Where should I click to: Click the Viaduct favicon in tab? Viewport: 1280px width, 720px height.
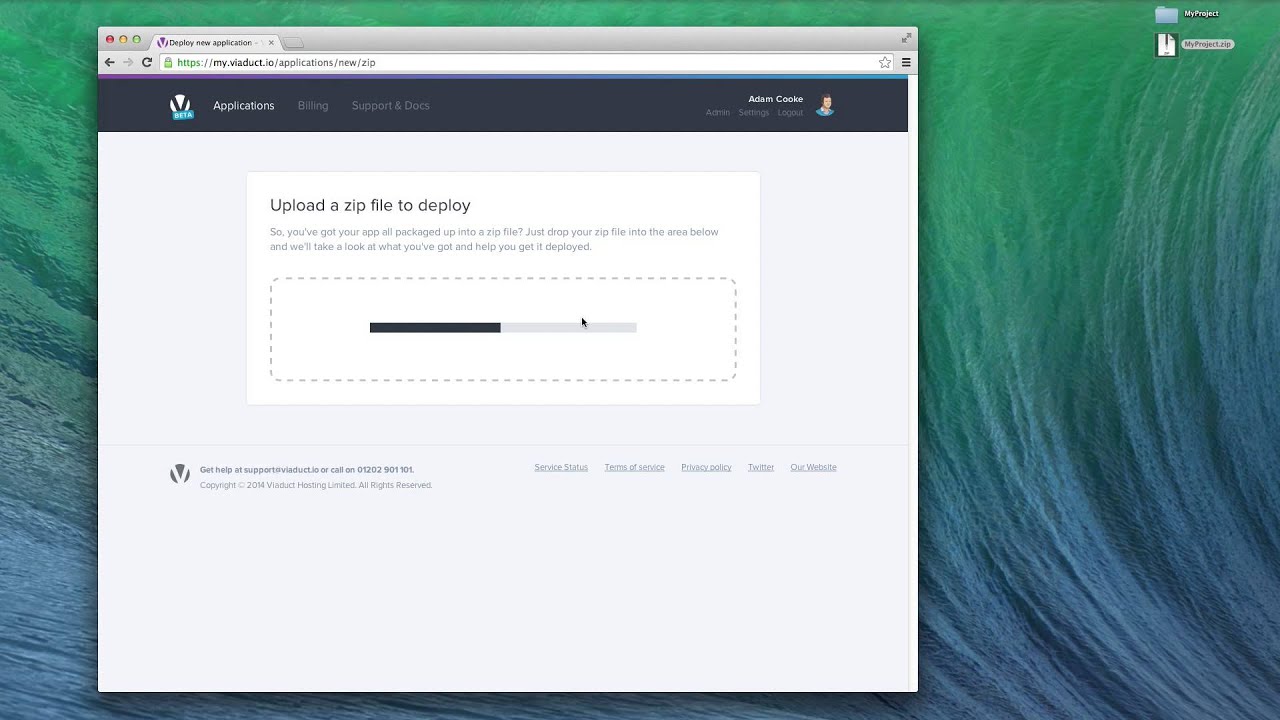pyautogui.click(x=162, y=43)
